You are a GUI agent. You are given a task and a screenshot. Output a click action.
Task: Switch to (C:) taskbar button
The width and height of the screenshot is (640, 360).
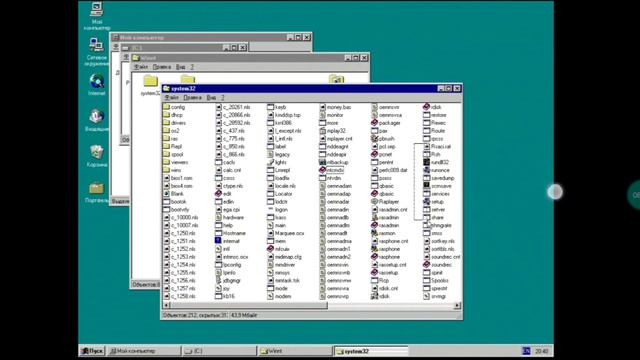tap(219, 351)
